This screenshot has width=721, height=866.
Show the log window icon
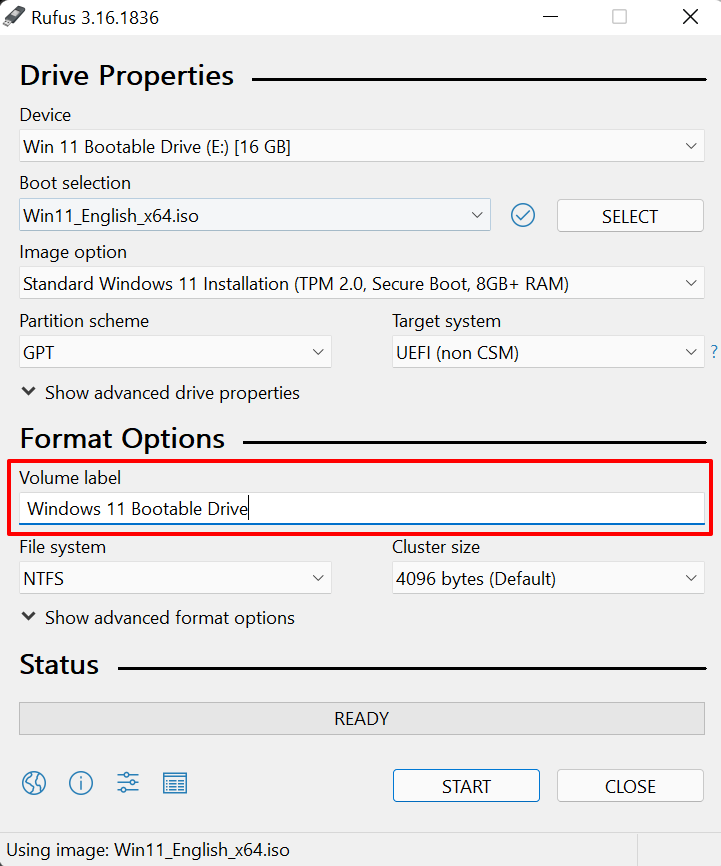175,783
